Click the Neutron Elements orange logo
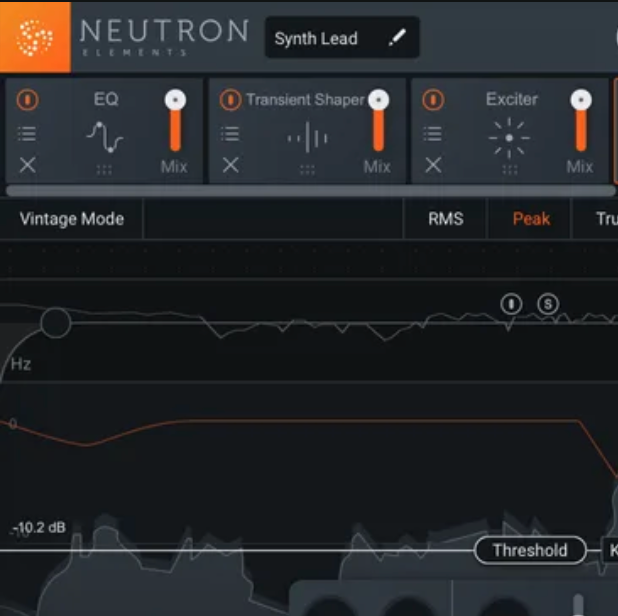The image size is (618, 616). click(35, 37)
